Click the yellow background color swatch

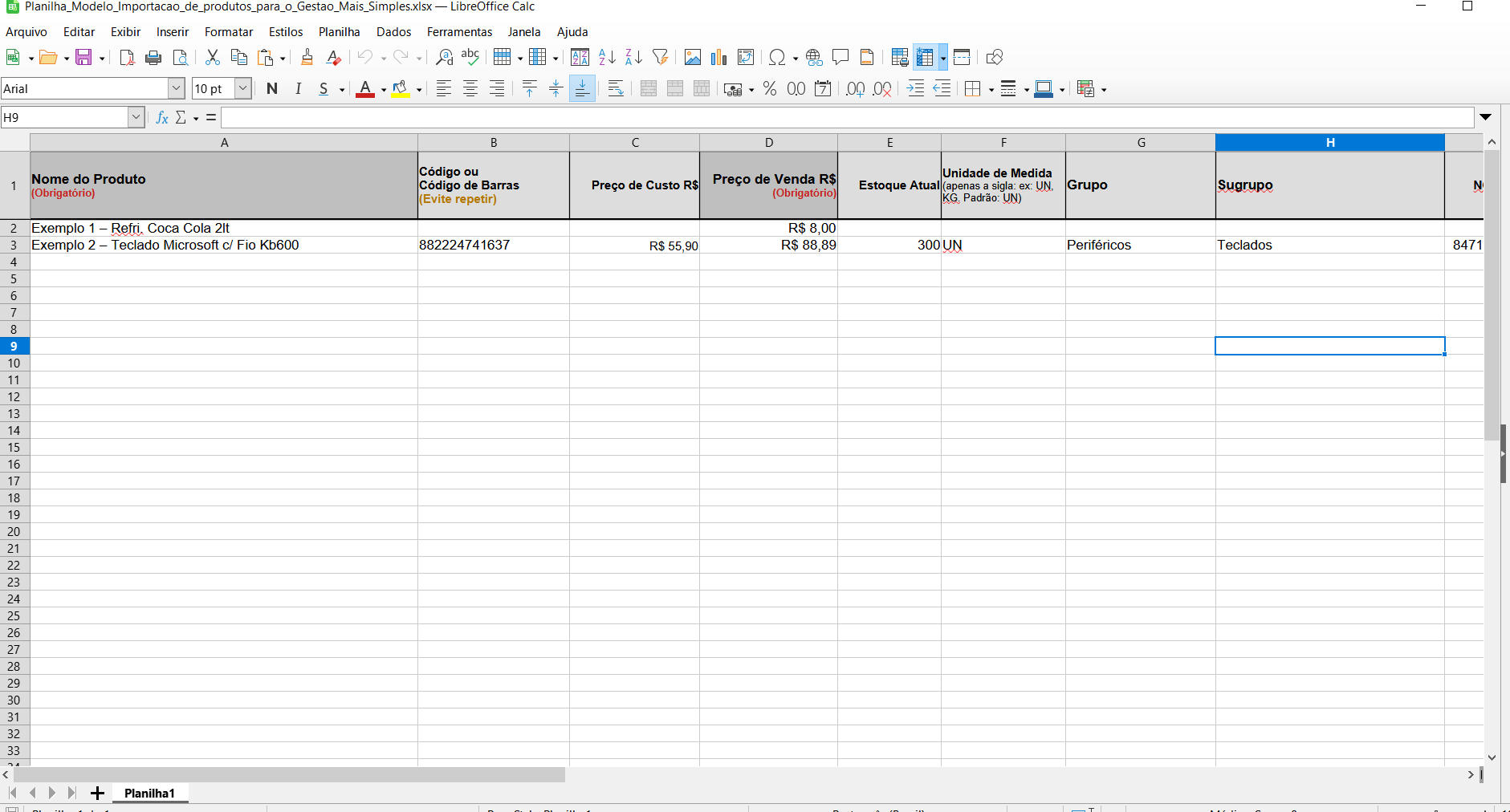(x=401, y=89)
